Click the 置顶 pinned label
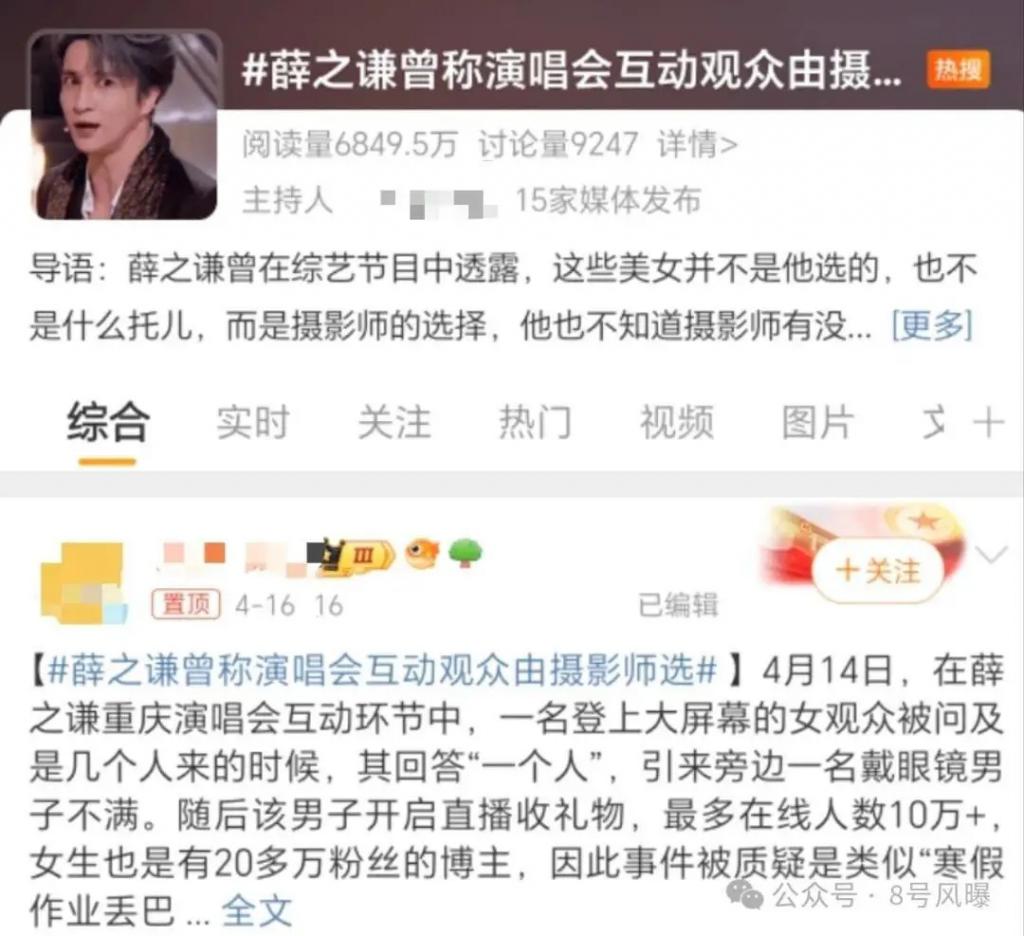 pos(186,604)
